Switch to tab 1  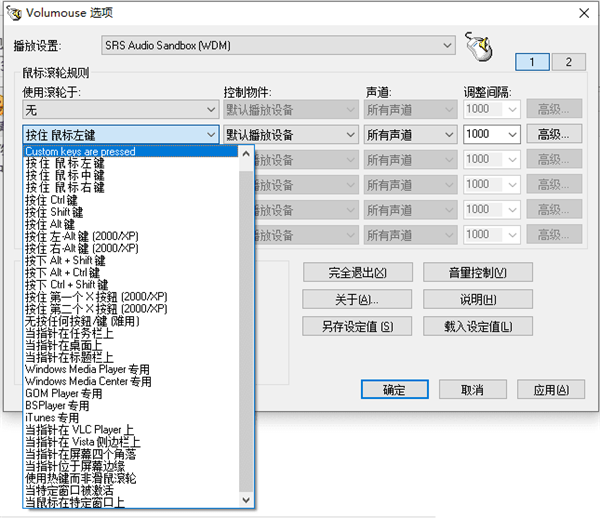point(532,62)
